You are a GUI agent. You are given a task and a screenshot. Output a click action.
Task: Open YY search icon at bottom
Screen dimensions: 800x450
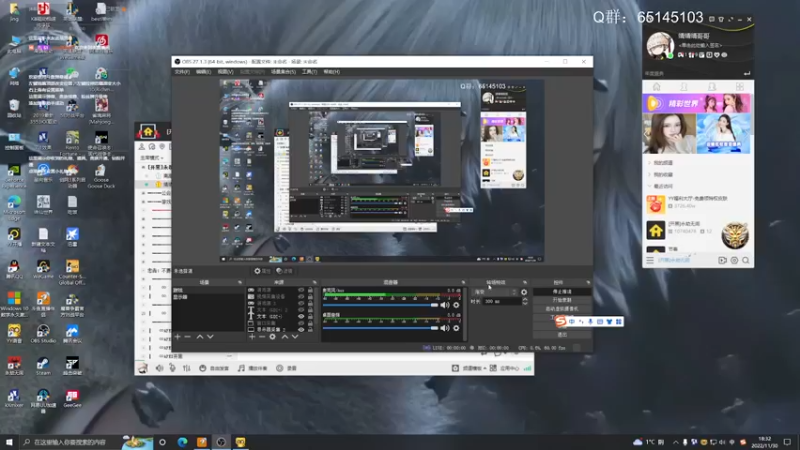coord(746,260)
